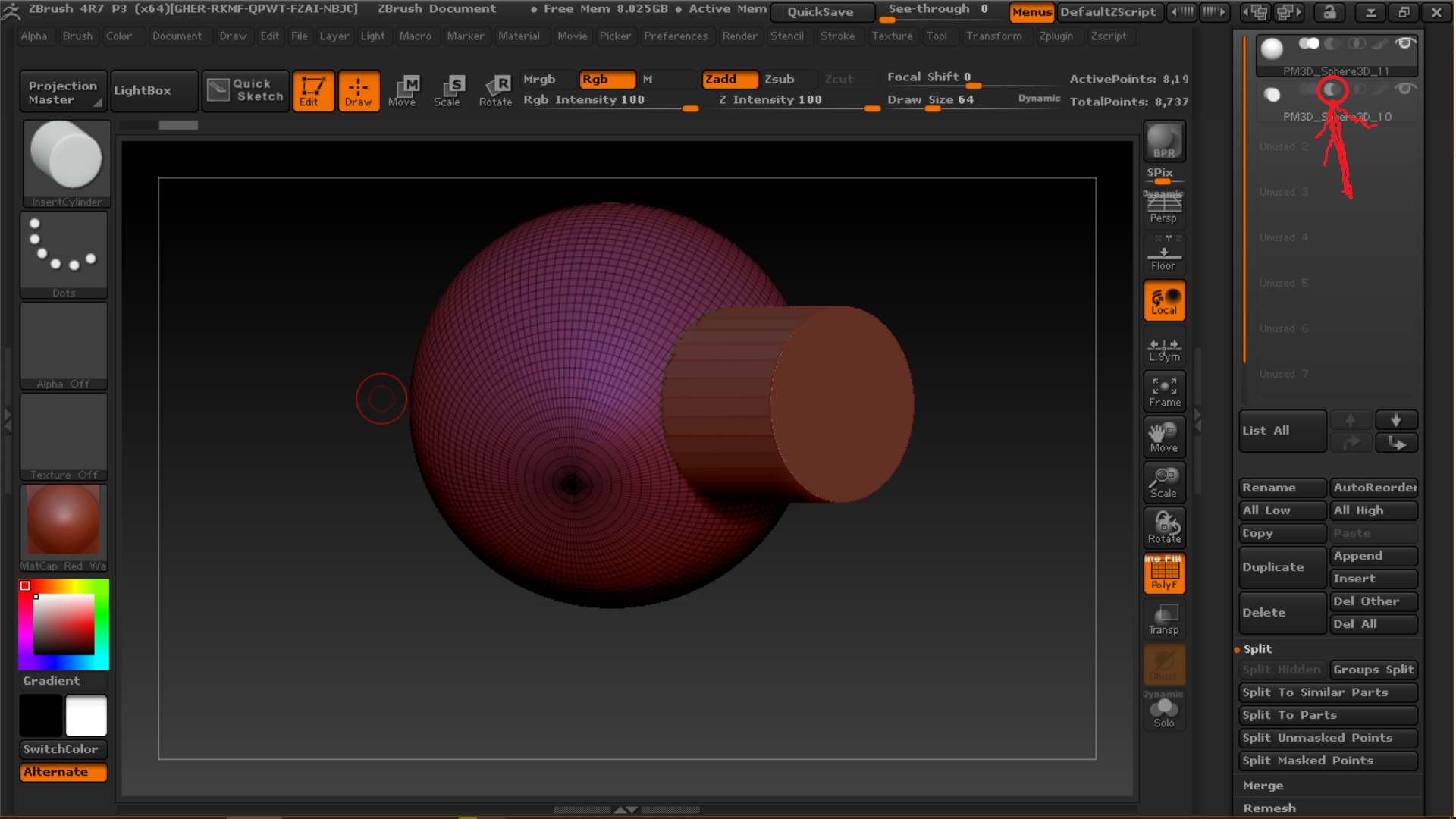Click the main color picker square
The height and width of the screenshot is (819, 1456).
tap(64, 624)
